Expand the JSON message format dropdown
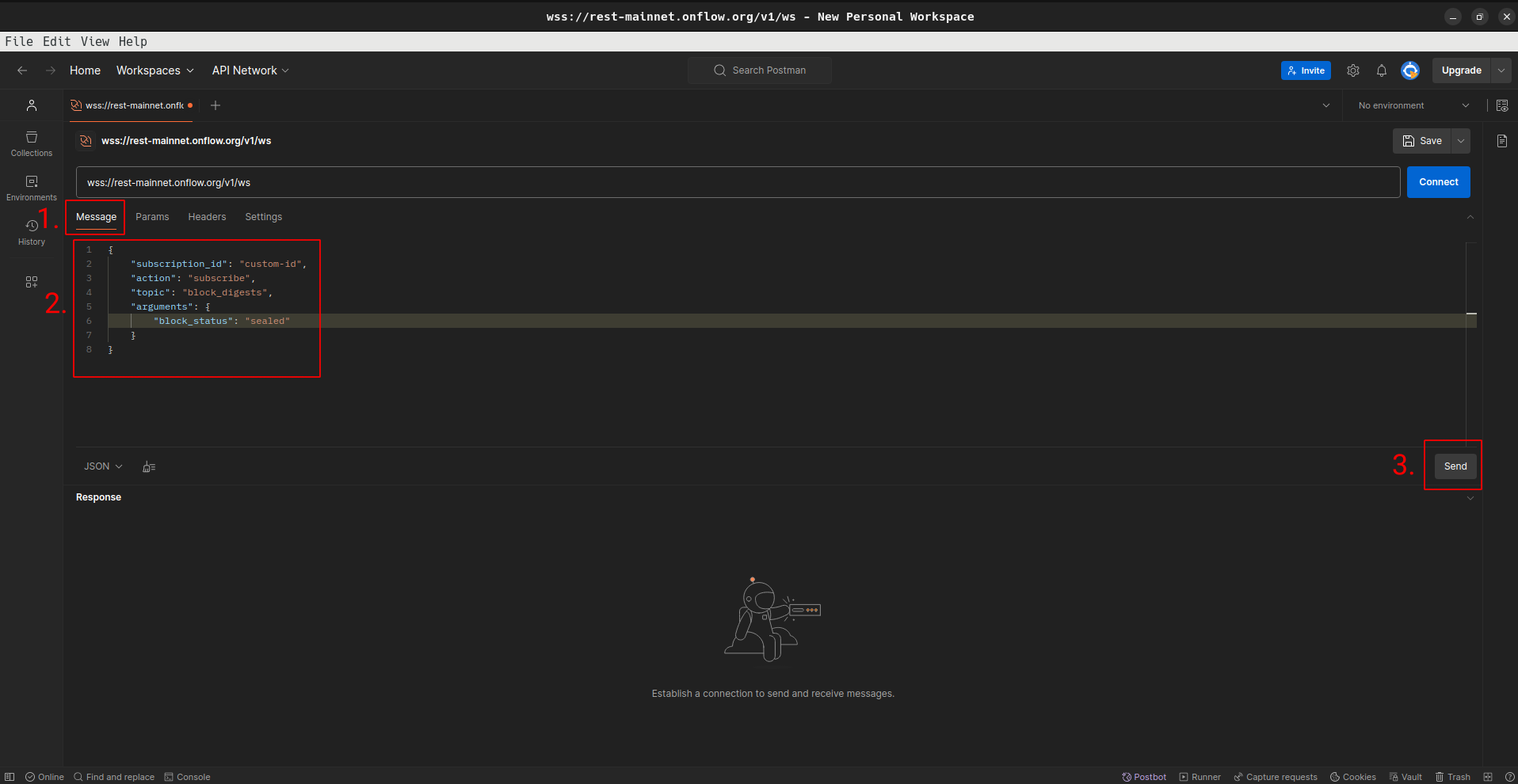Screen dimensions: 1518x784 tap(103, 466)
